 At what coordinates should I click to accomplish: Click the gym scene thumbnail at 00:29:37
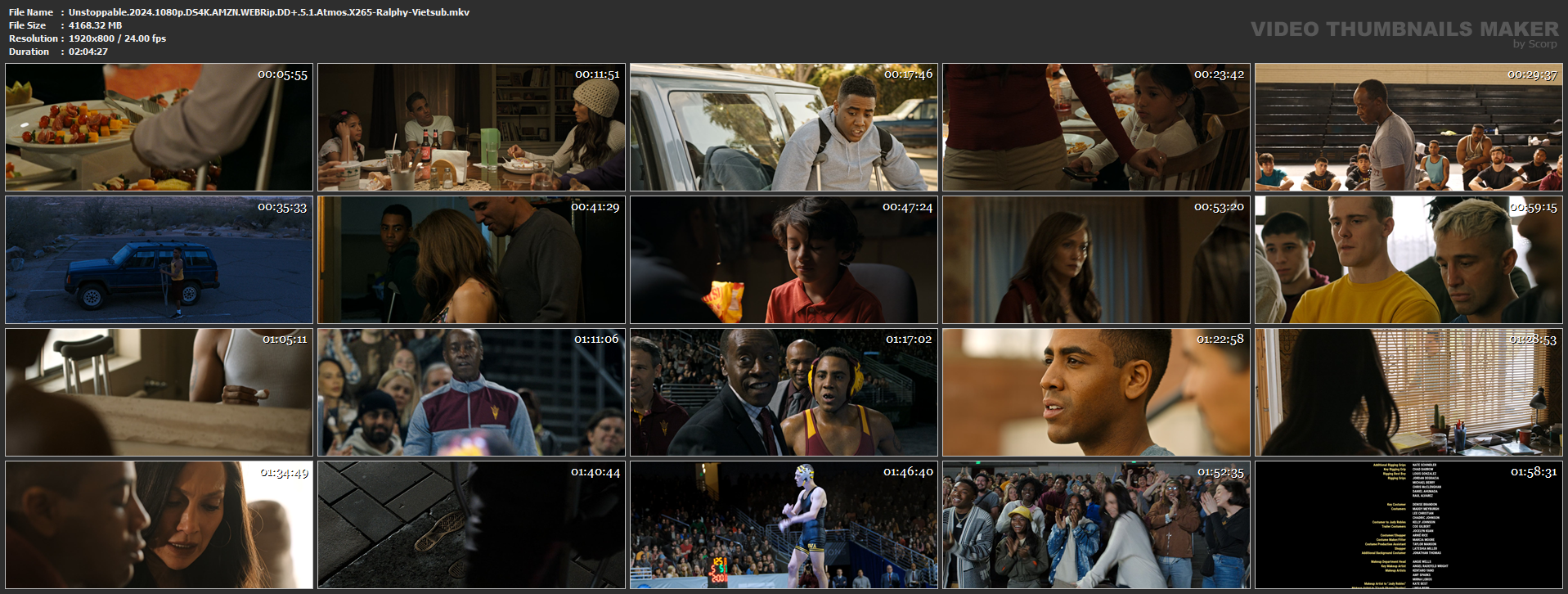tap(1409, 128)
